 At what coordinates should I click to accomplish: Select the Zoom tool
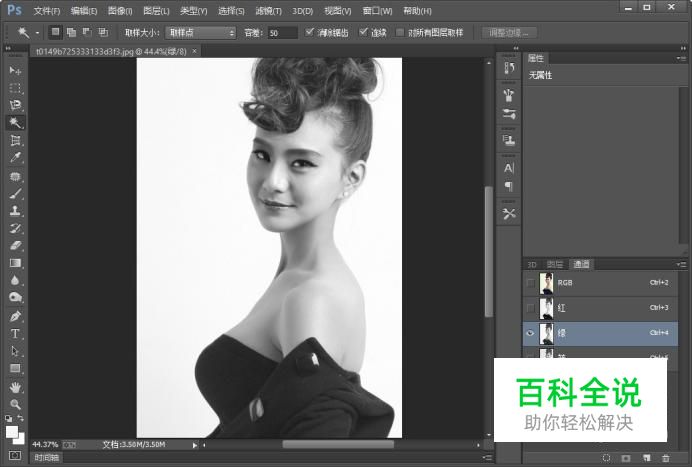tap(15, 404)
